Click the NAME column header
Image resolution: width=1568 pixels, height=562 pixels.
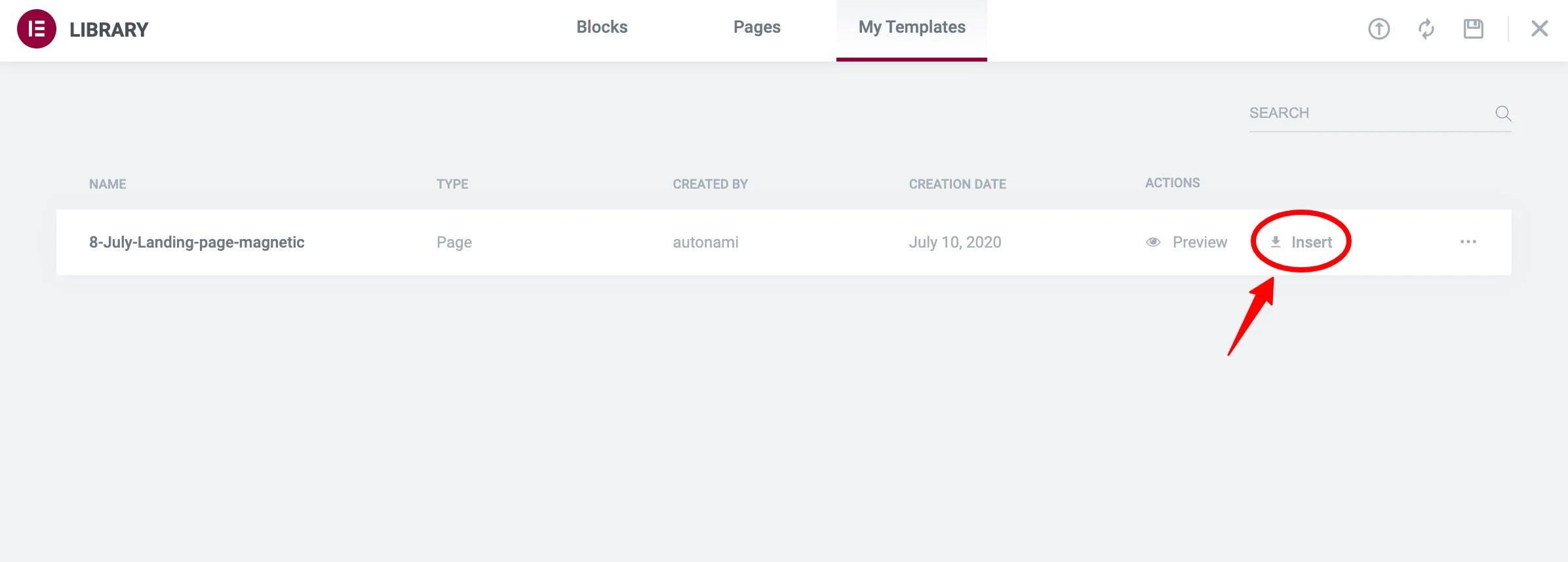click(108, 184)
